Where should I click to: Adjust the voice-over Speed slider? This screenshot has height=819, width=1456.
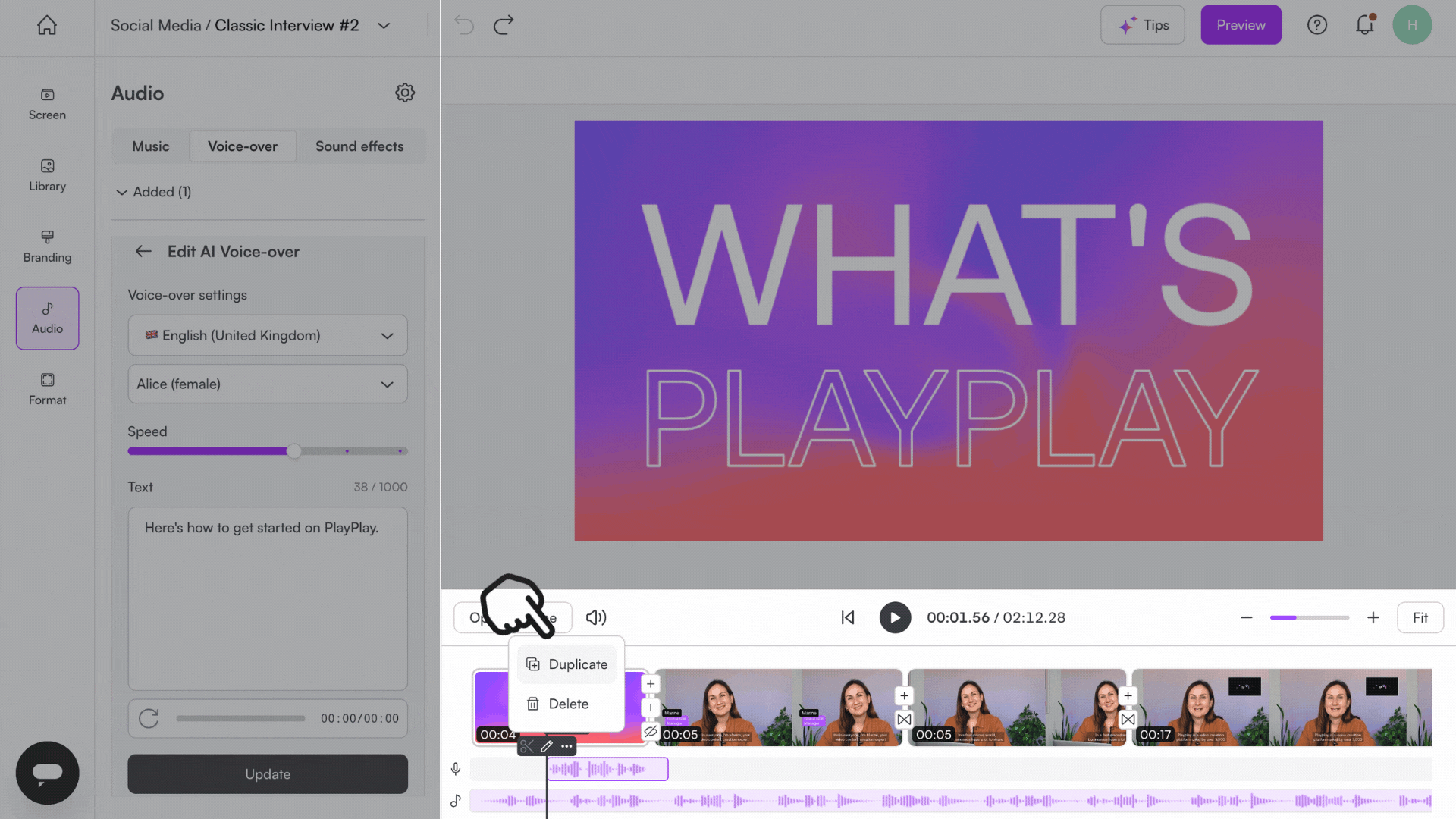coord(293,450)
